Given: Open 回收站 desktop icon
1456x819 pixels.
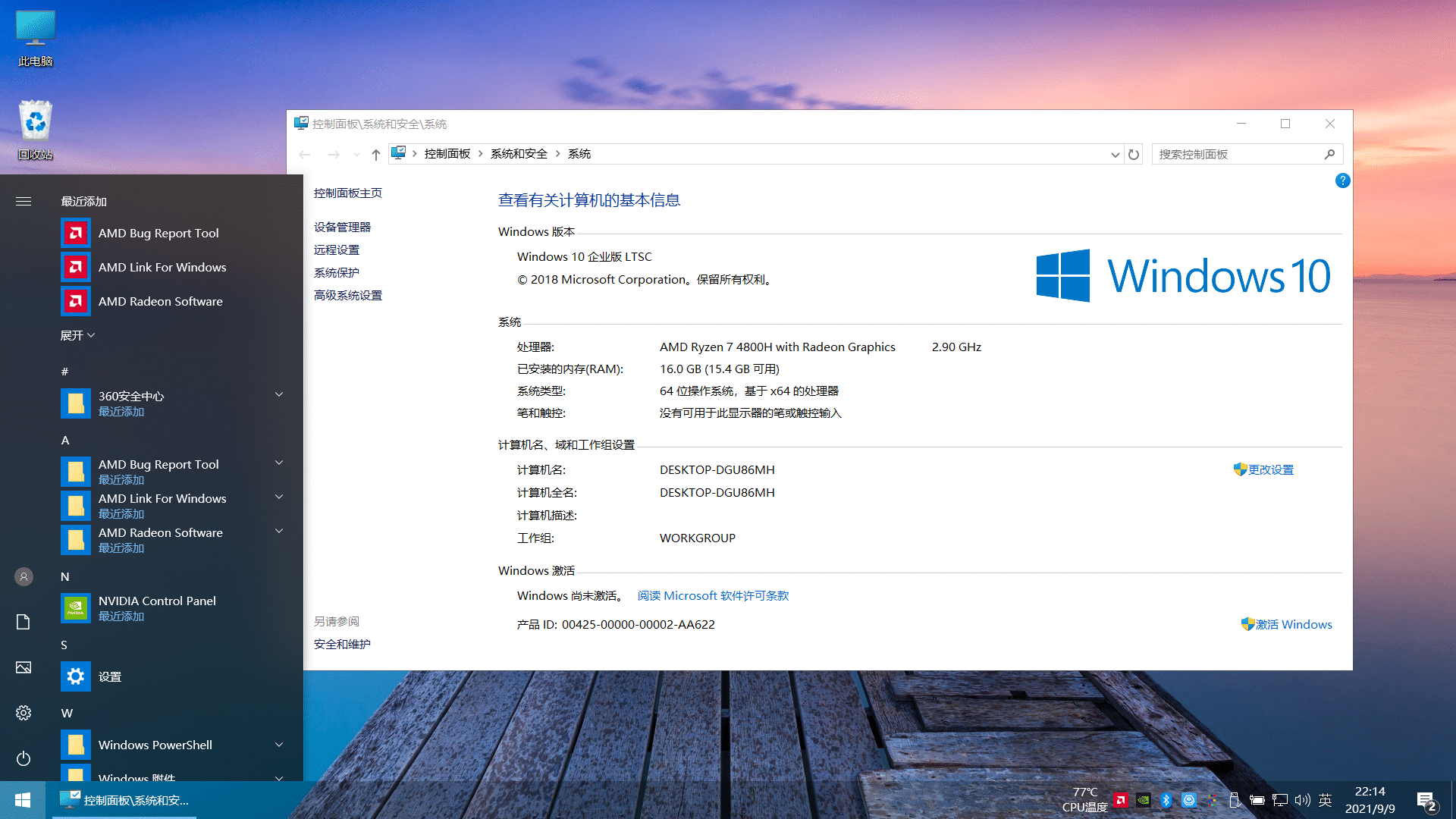Looking at the screenshot, I should [36, 130].
